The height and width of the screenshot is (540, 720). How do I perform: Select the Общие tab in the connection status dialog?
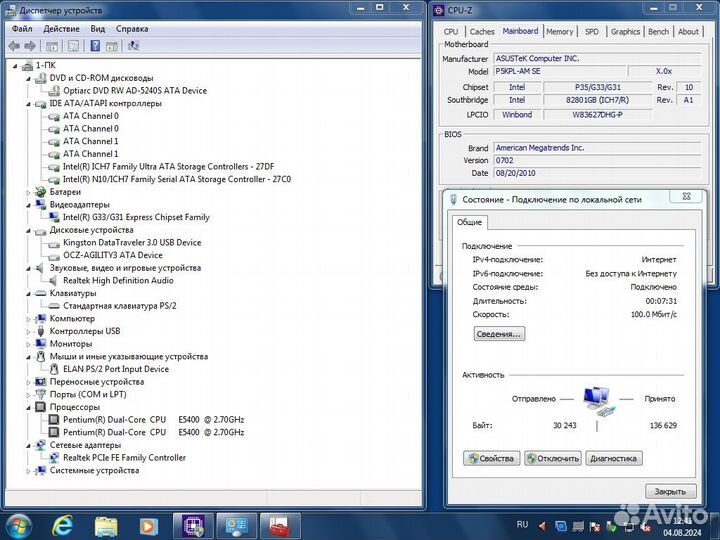pos(469,222)
